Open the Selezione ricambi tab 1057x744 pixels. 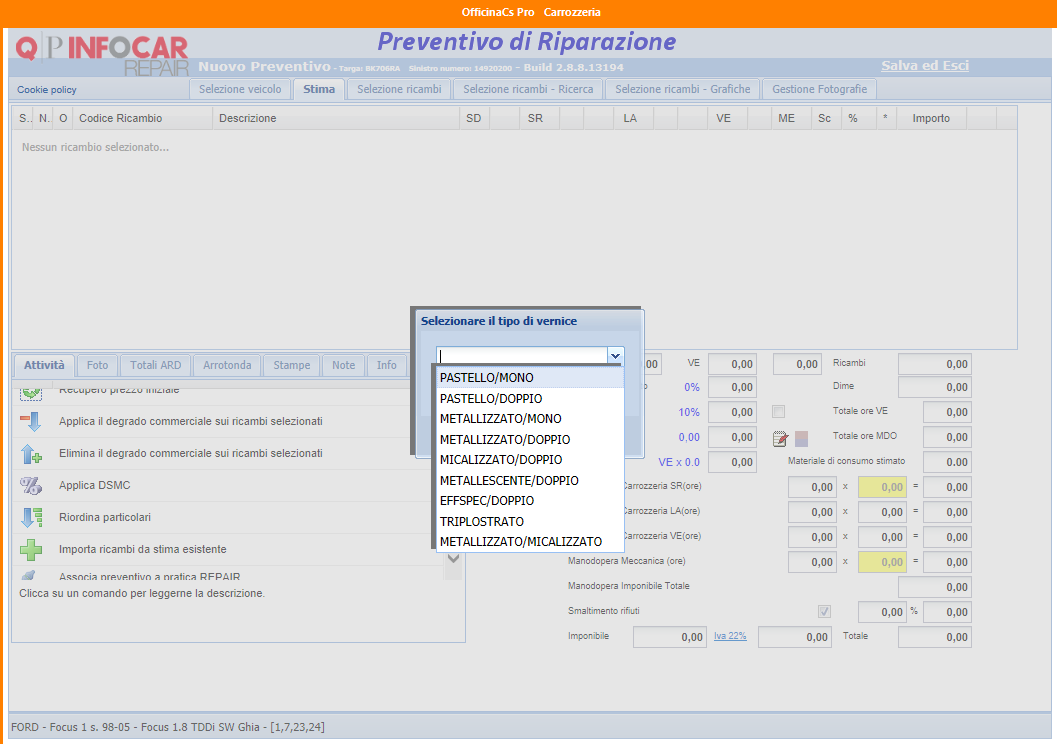[x=399, y=89]
